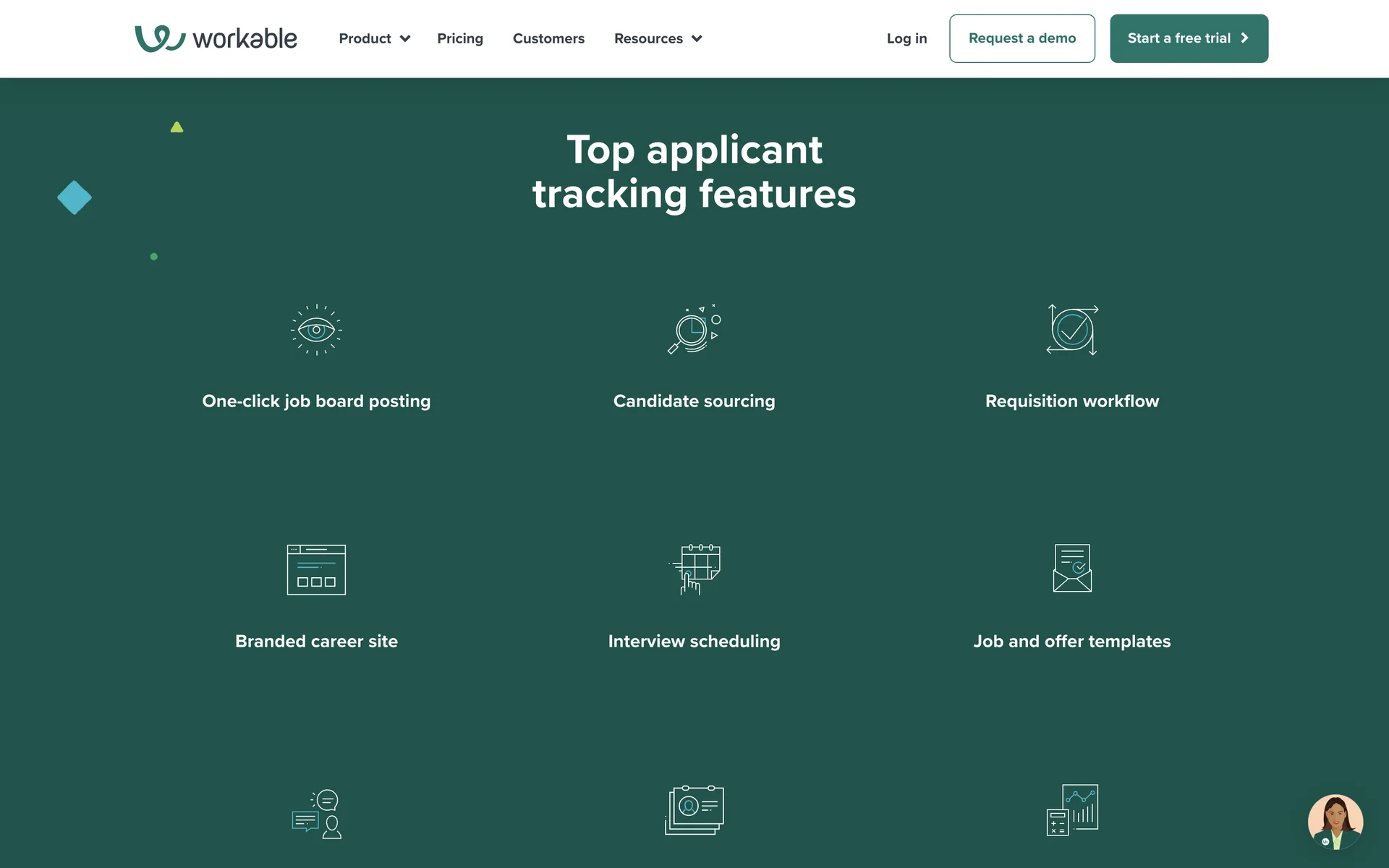This screenshot has width=1389, height=868.
Task: Click the Request a demo button
Action: [x=1021, y=38]
